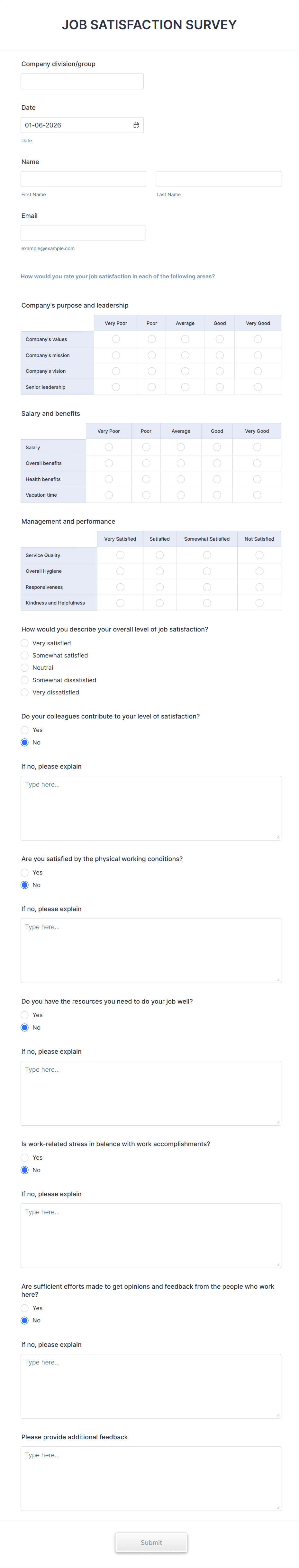Rate Company's values as "Average"
Viewport: 299px width, 1568px height.
(185, 339)
